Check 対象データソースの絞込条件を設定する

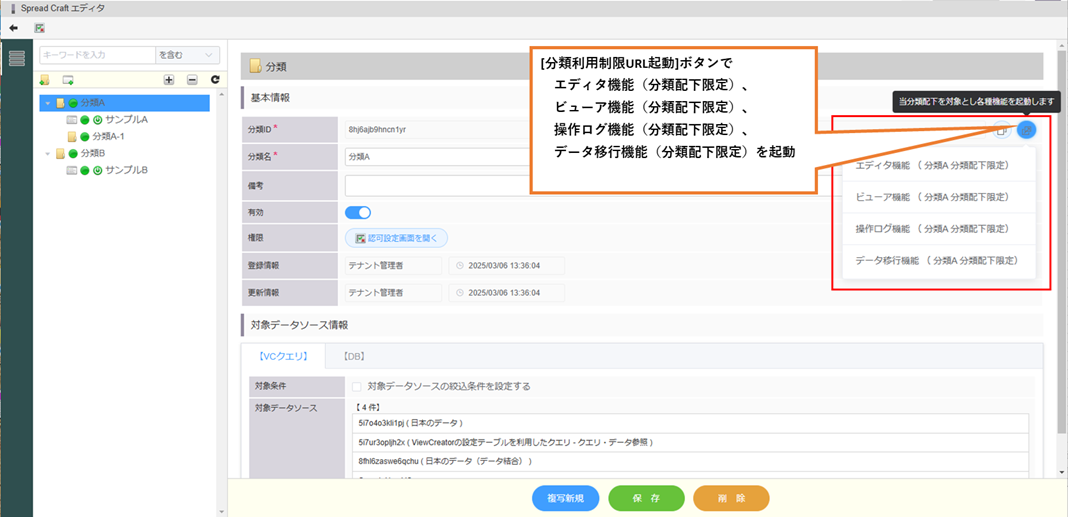coord(357,386)
